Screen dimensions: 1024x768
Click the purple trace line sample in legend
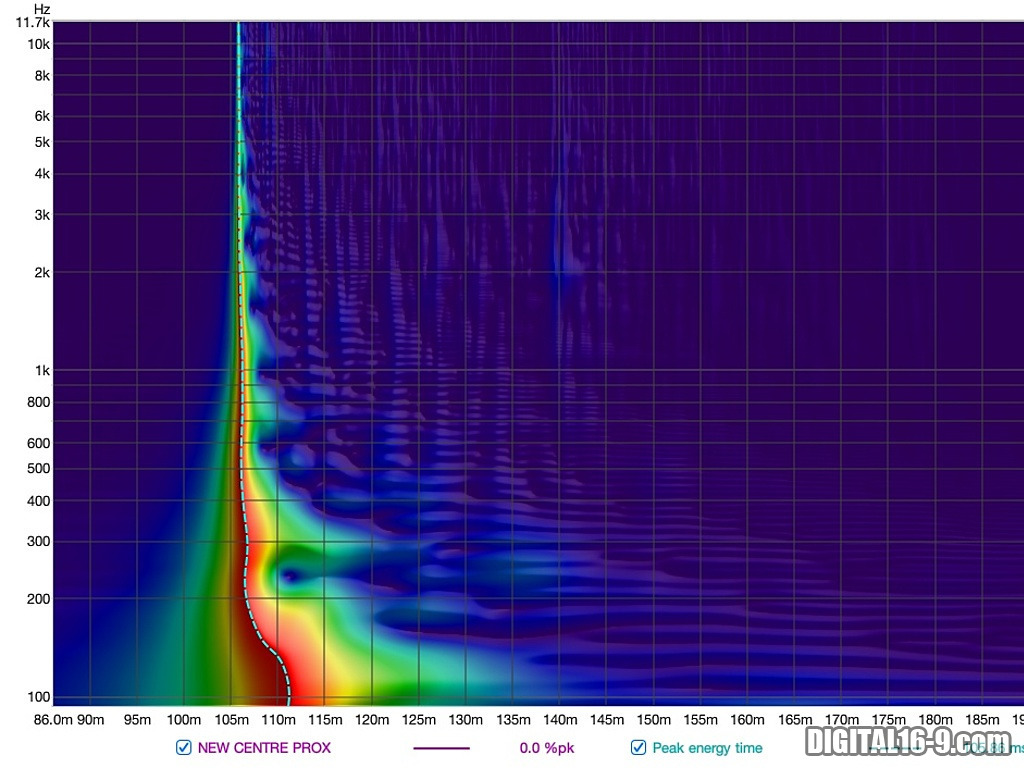coord(441,748)
